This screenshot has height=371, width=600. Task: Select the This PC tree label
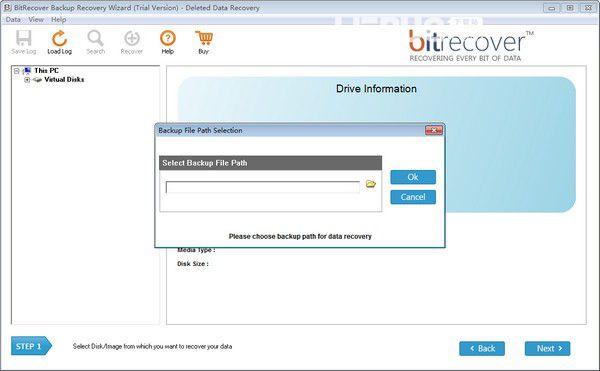click(46, 70)
